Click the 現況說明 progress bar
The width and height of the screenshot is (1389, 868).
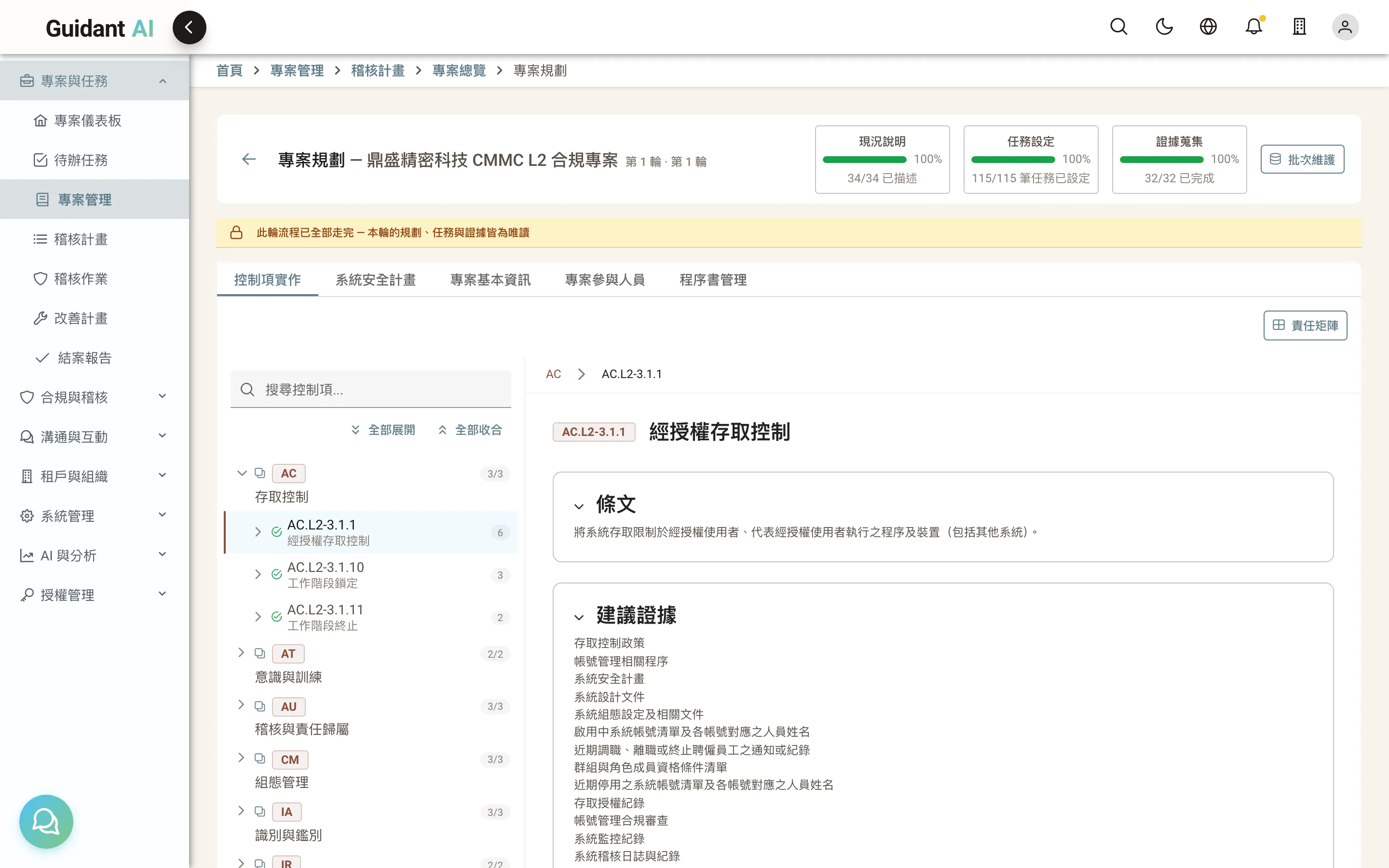[x=864, y=160]
